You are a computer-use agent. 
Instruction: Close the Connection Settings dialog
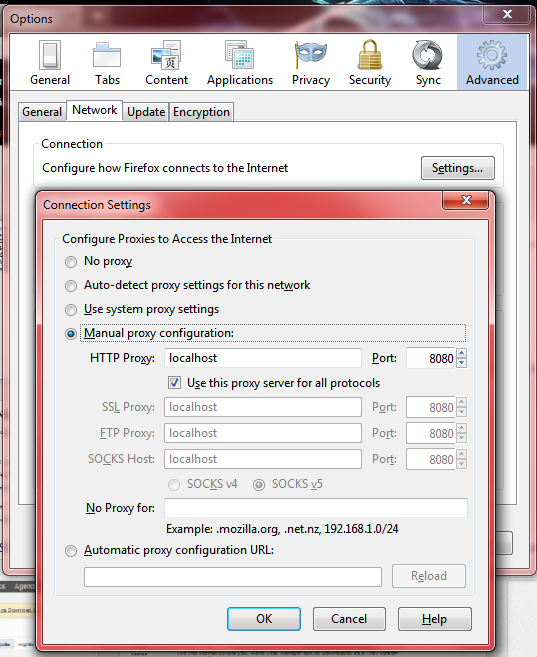466,200
